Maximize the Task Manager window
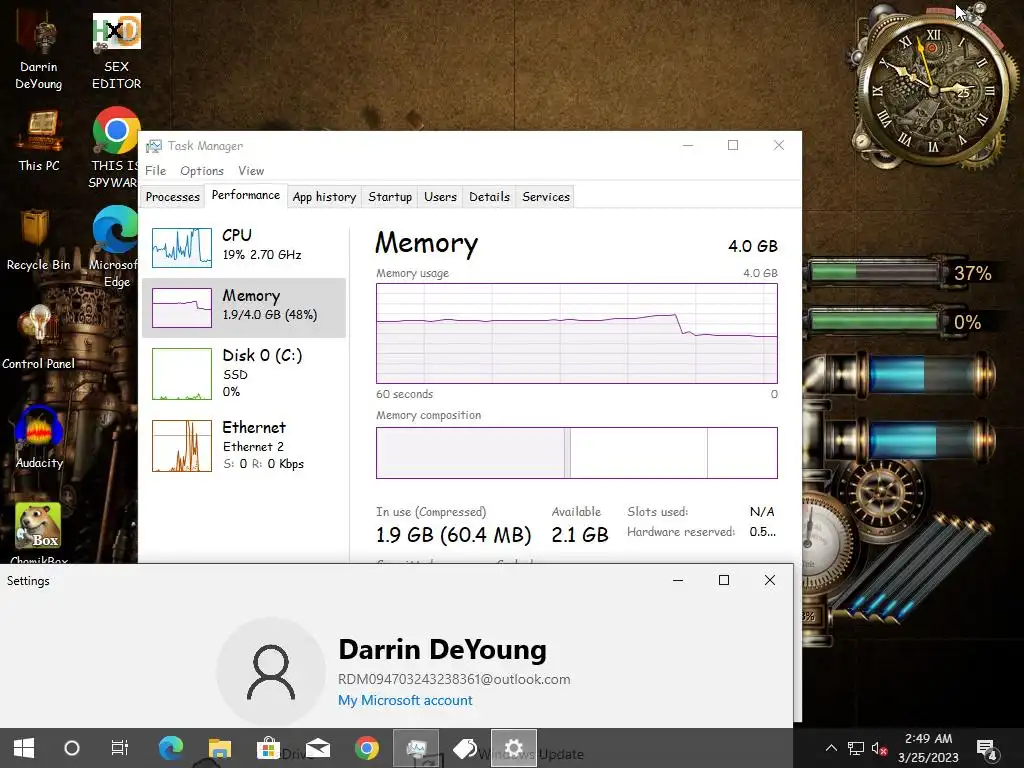The width and height of the screenshot is (1024, 768). (733, 145)
